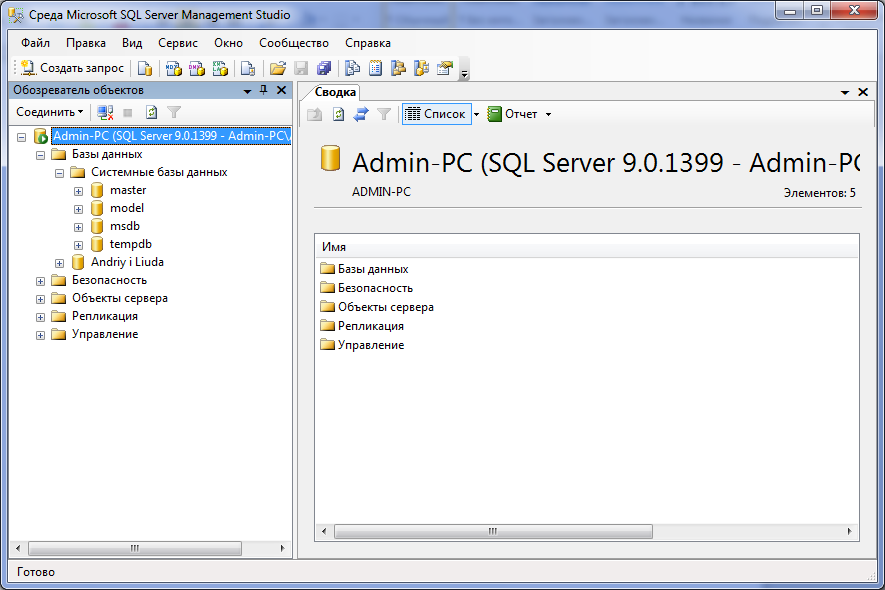The height and width of the screenshot is (590, 885).
Task: Open the Сводка active documents dropdown arrow
Action: tap(845, 92)
